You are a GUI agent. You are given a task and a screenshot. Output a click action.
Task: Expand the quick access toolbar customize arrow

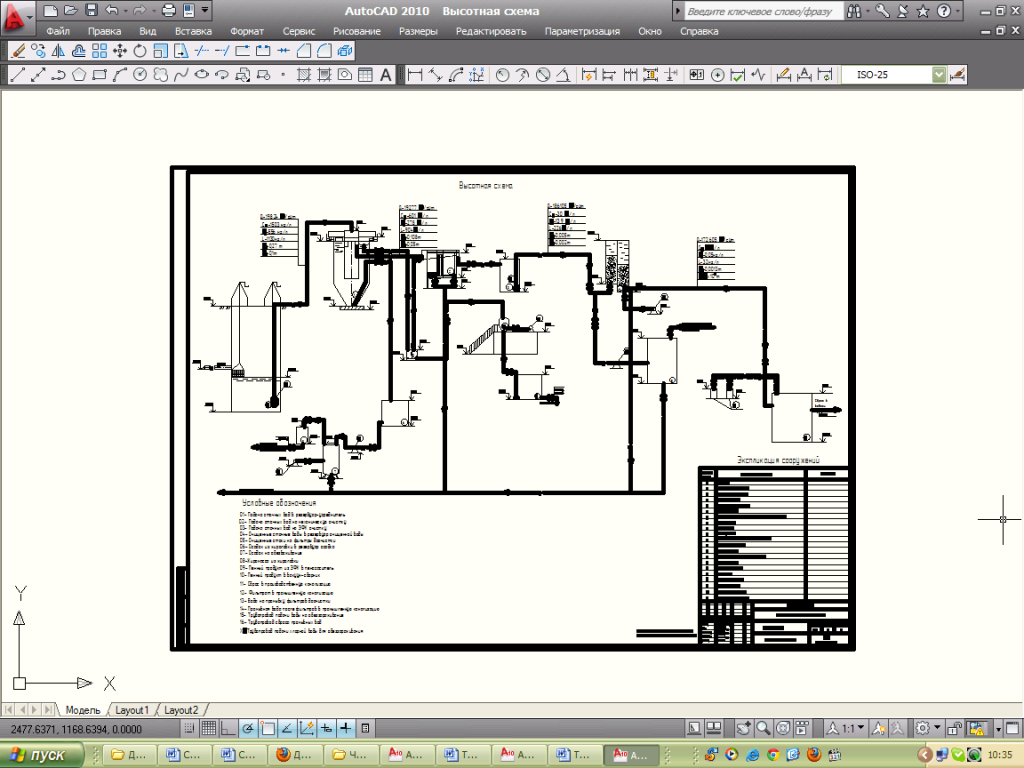tap(205, 10)
